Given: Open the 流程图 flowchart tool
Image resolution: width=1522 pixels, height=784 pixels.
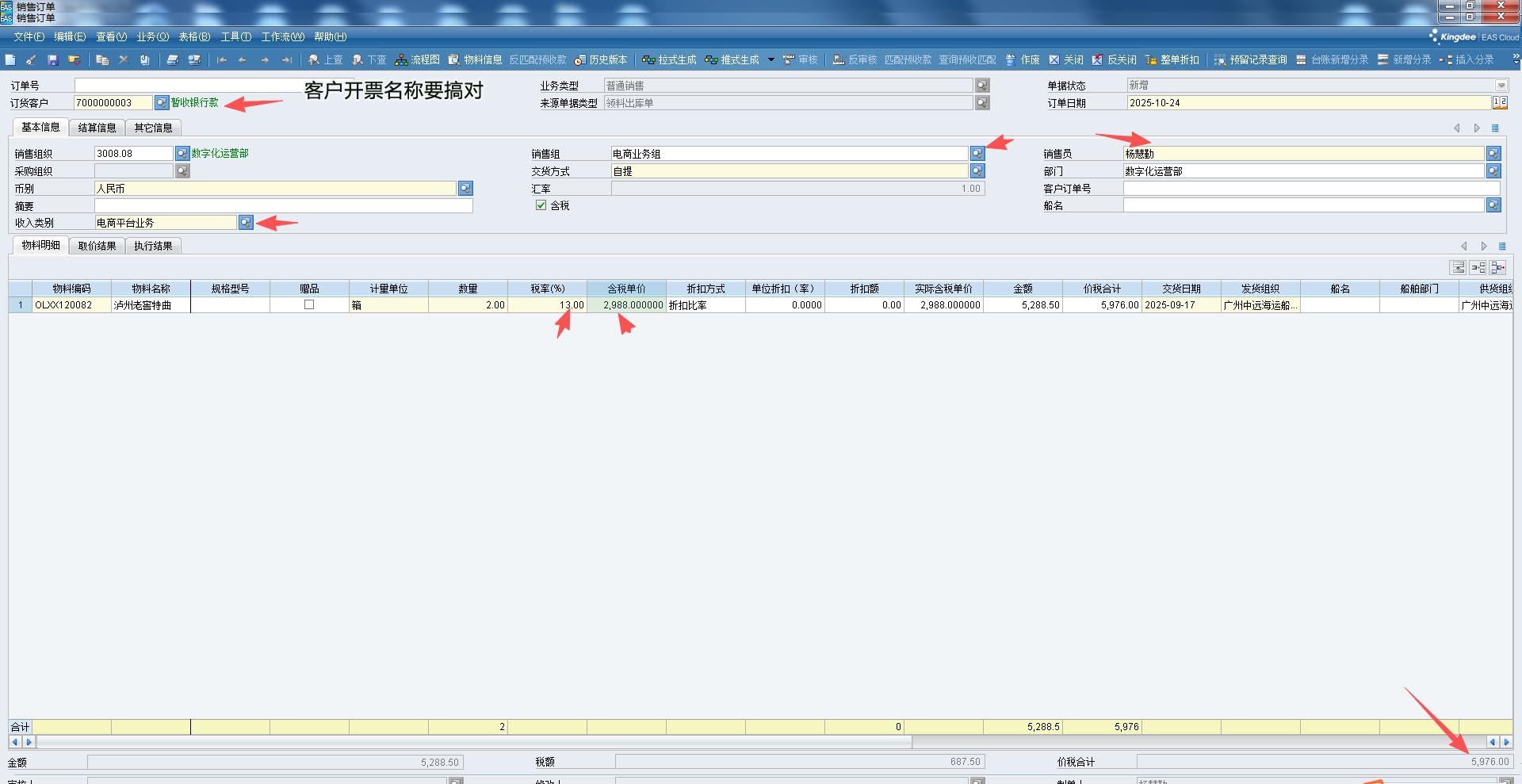Looking at the screenshot, I should (417, 60).
